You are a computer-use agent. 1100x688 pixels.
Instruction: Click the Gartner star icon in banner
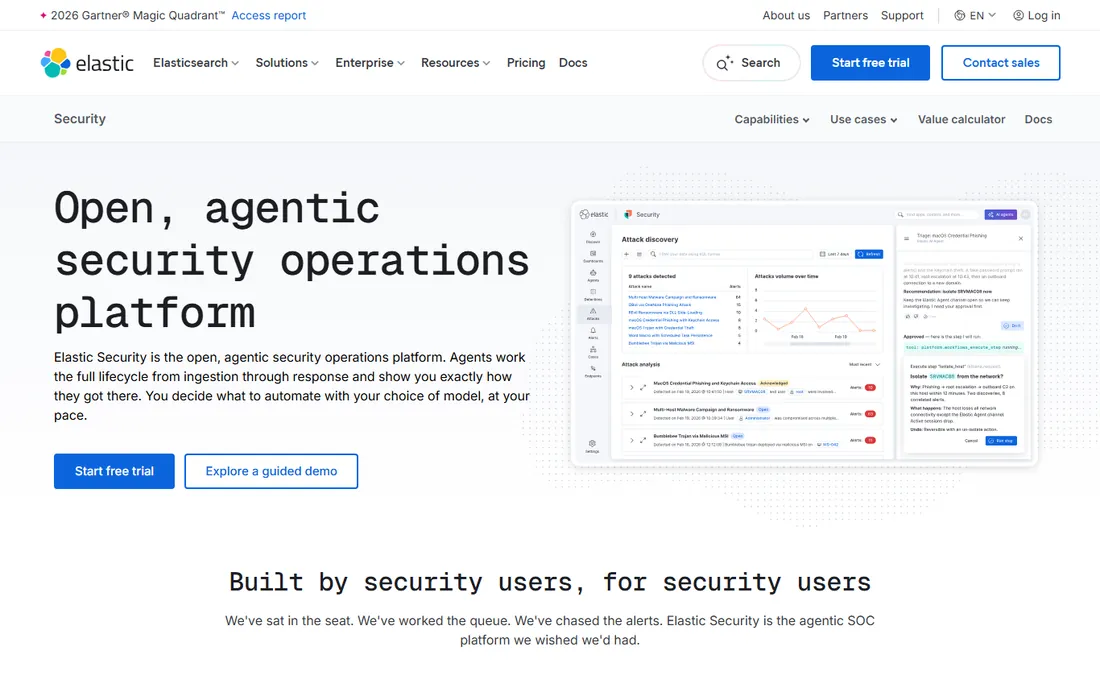(x=43, y=15)
